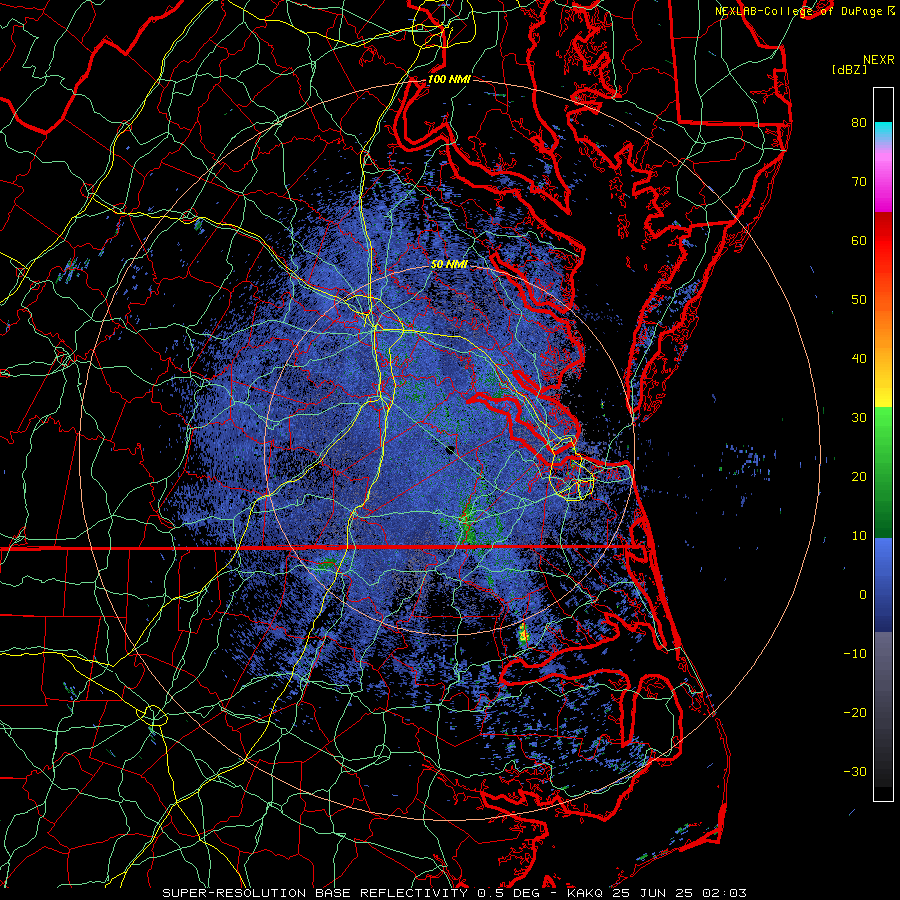Click the 40 dBZ scale value
The width and height of the screenshot is (900, 900).
coord(859,359)
